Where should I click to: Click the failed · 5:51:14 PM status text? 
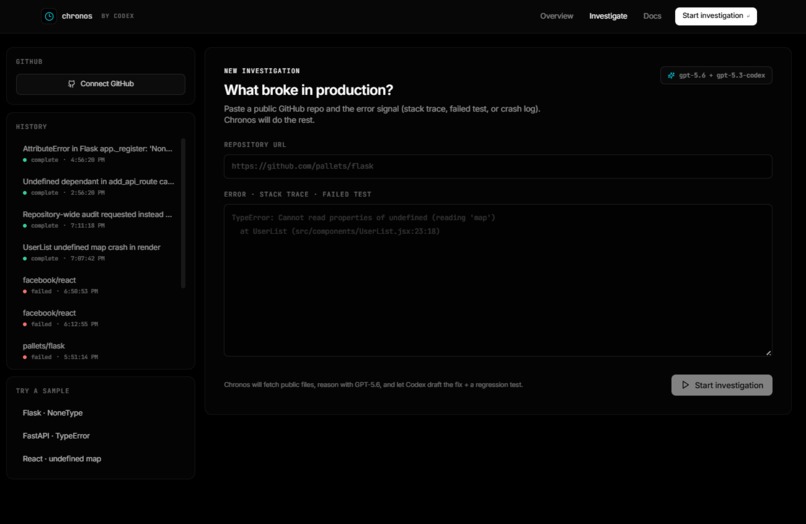[64, 357]
